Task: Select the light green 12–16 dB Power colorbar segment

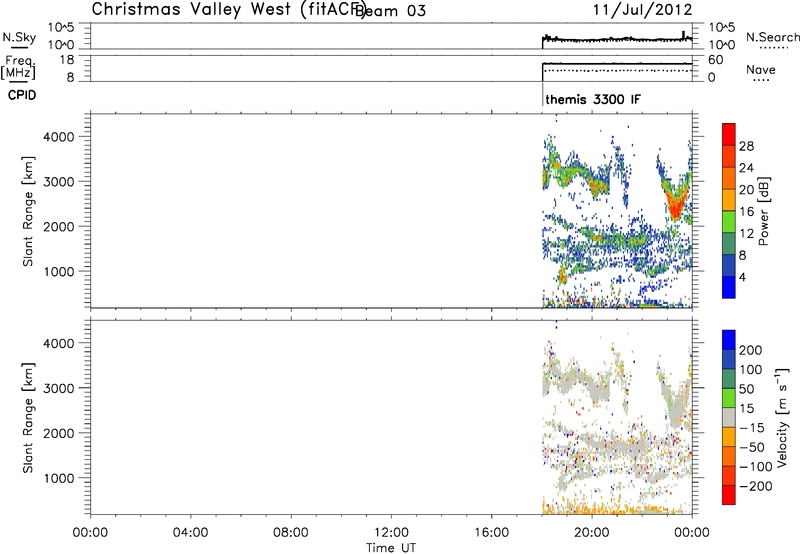Action: point(729,222)
